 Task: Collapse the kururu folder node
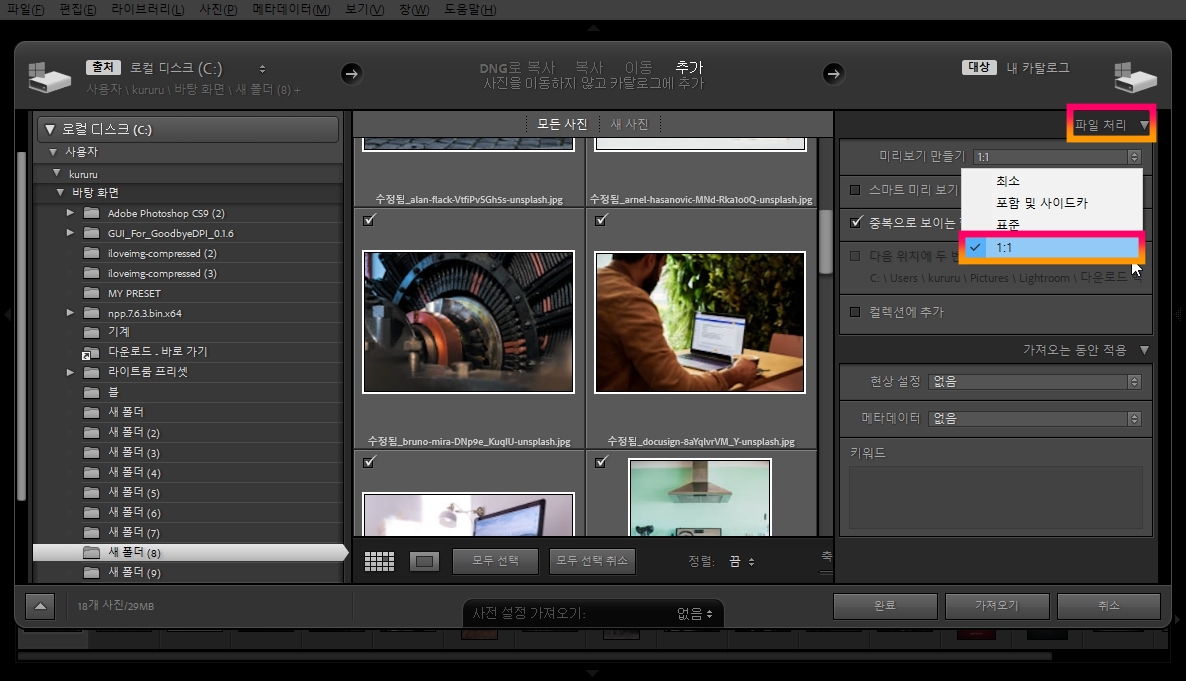click(57, 173)
